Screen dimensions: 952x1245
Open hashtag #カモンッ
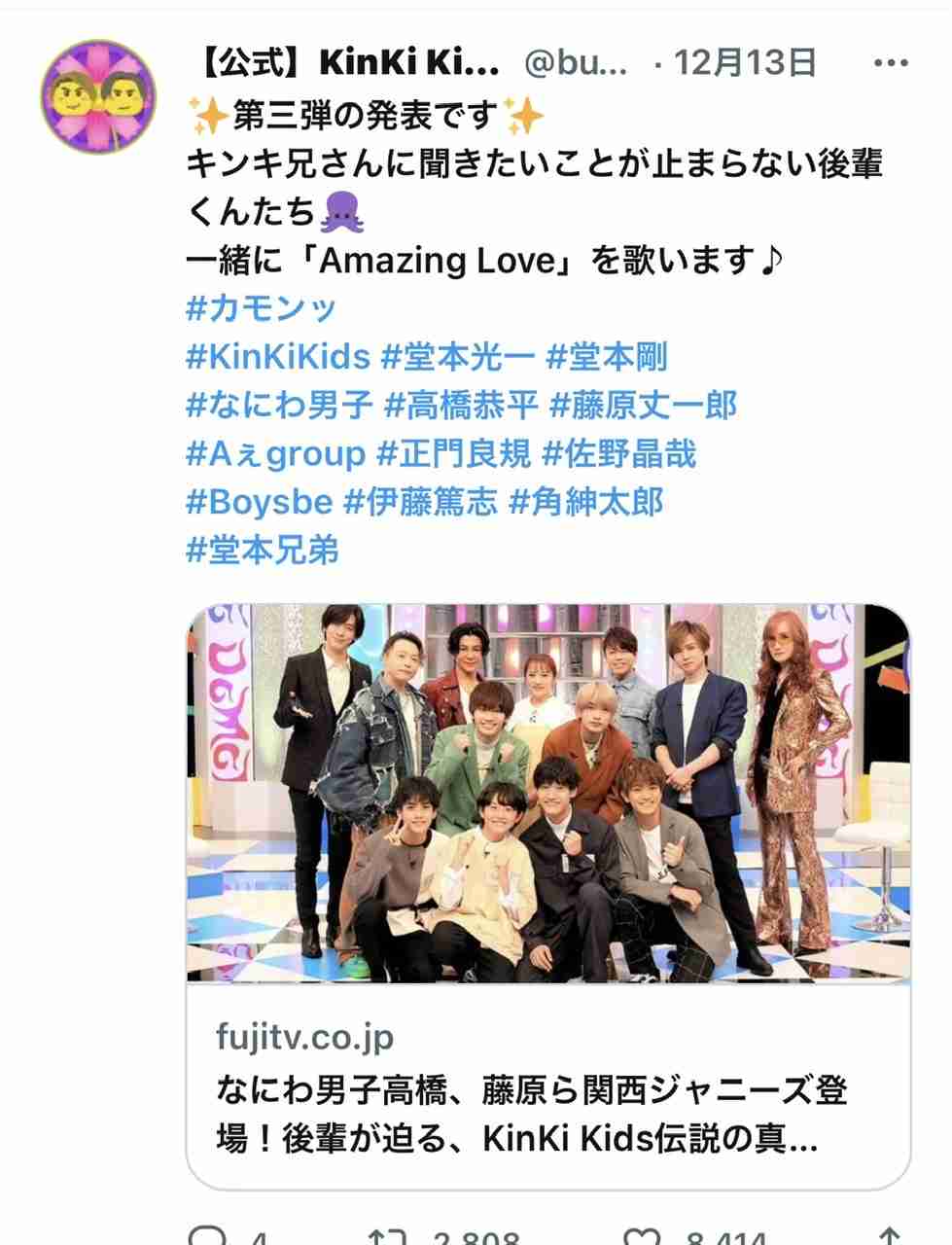click(261, 309)
